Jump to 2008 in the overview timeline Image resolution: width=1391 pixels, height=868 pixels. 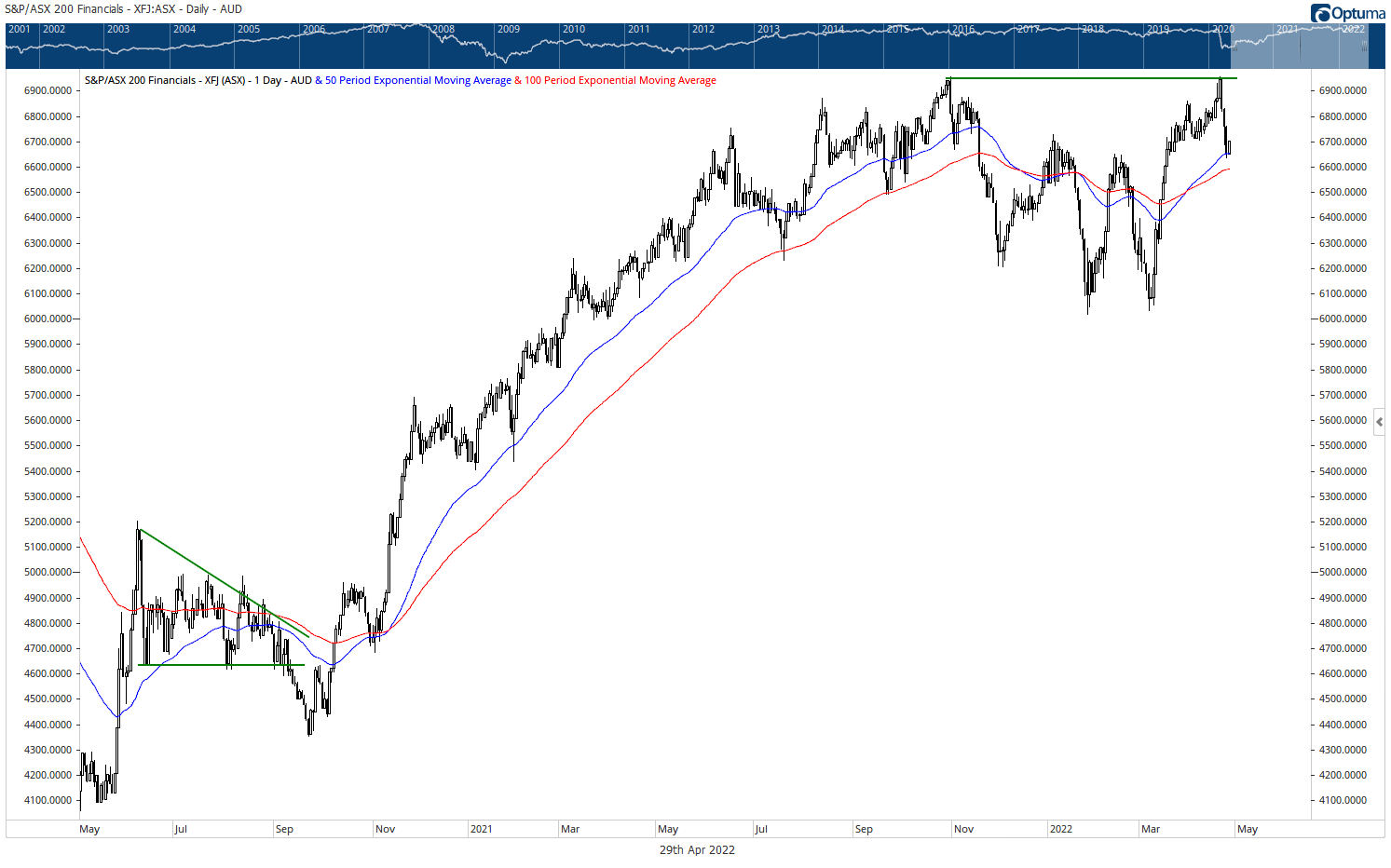pyautogui.click(x=443, y=29)
